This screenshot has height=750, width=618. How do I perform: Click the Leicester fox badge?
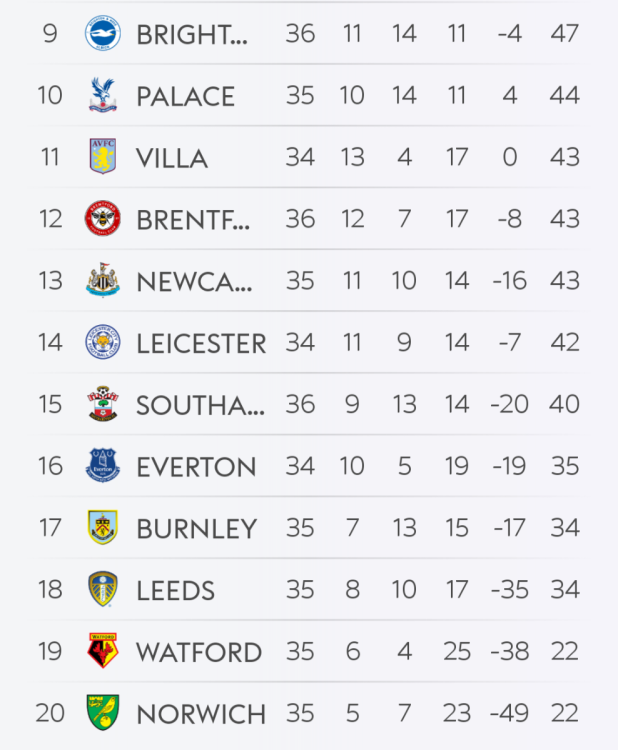point(102,343)
